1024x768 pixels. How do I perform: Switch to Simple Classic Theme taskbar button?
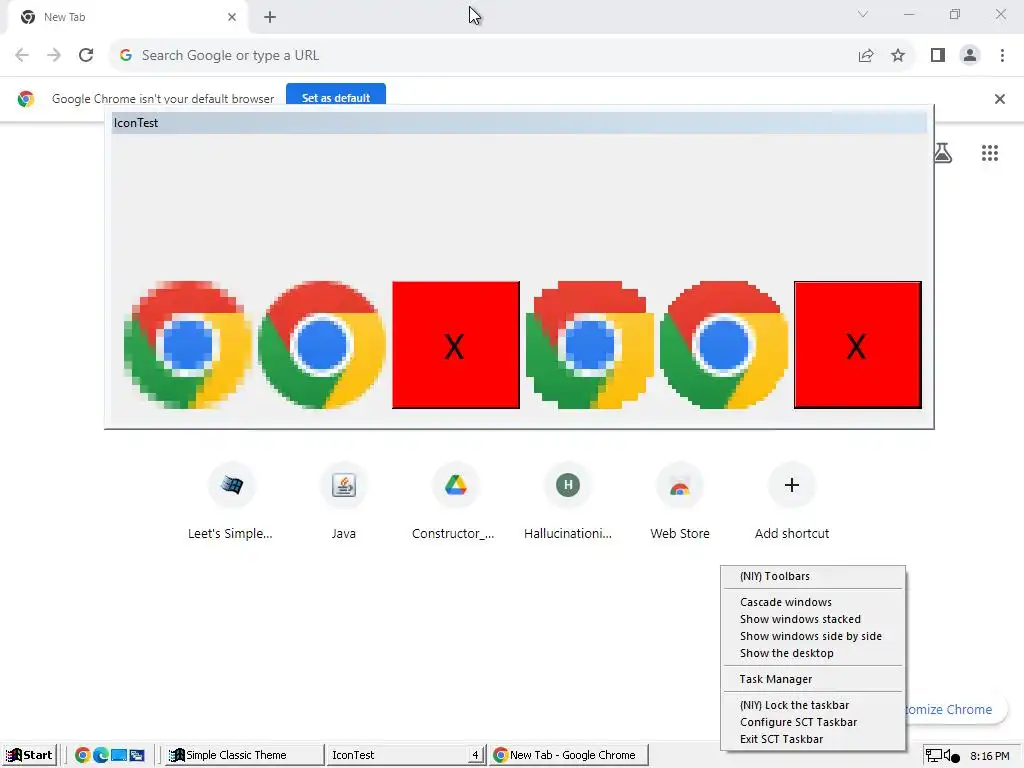(x=244, y=755)
